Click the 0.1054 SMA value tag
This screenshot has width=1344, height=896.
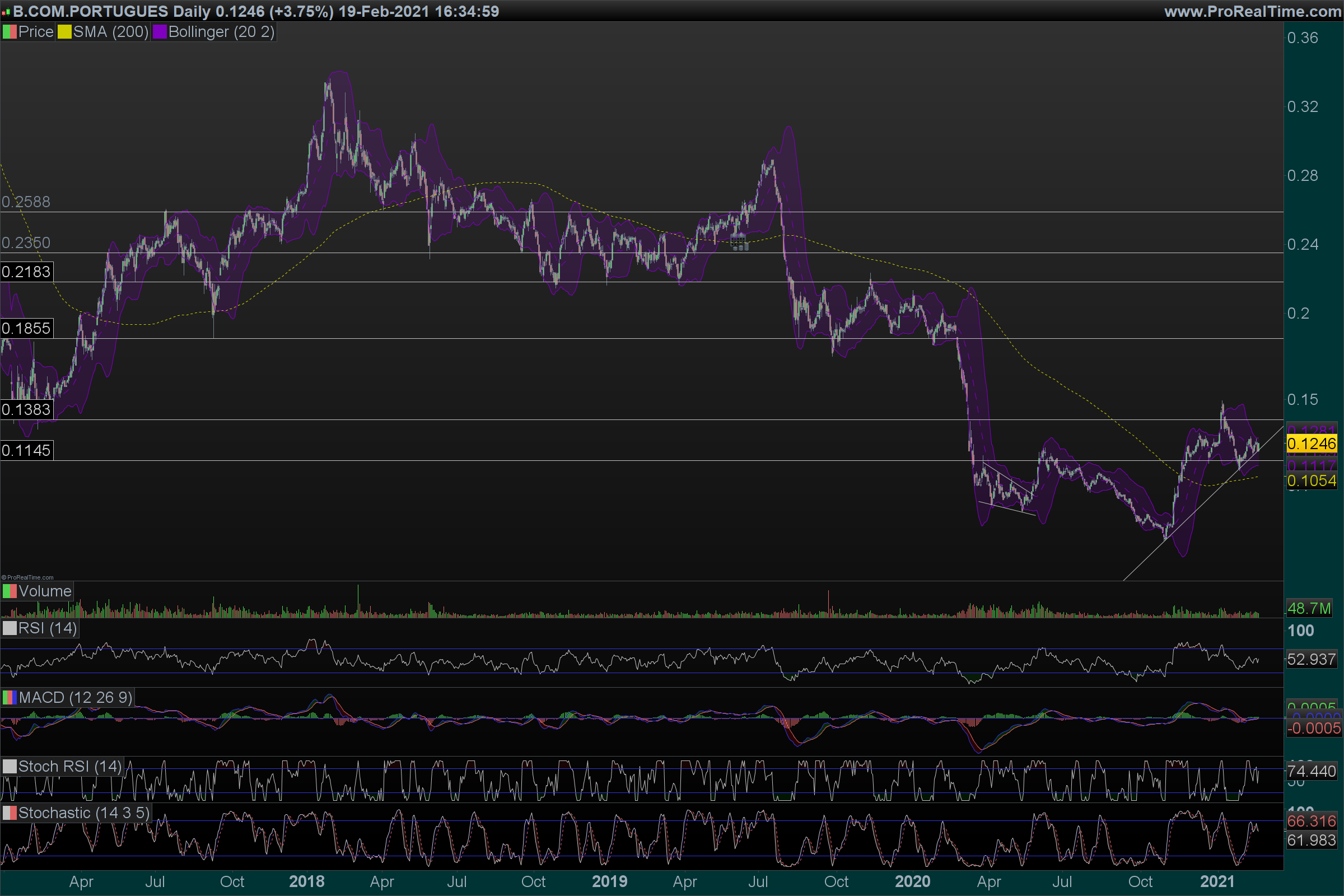(x=1312, y=481)
